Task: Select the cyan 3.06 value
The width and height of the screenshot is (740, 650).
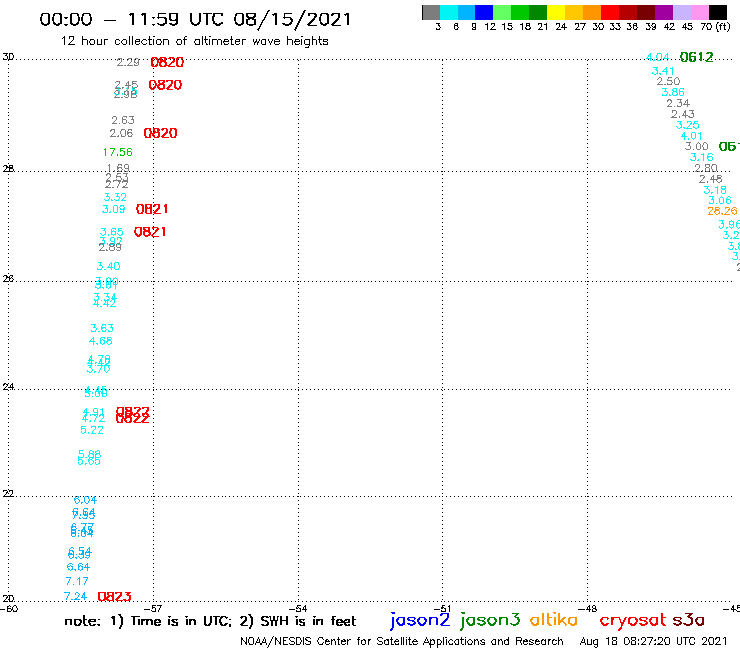Action: click(720, 200)
